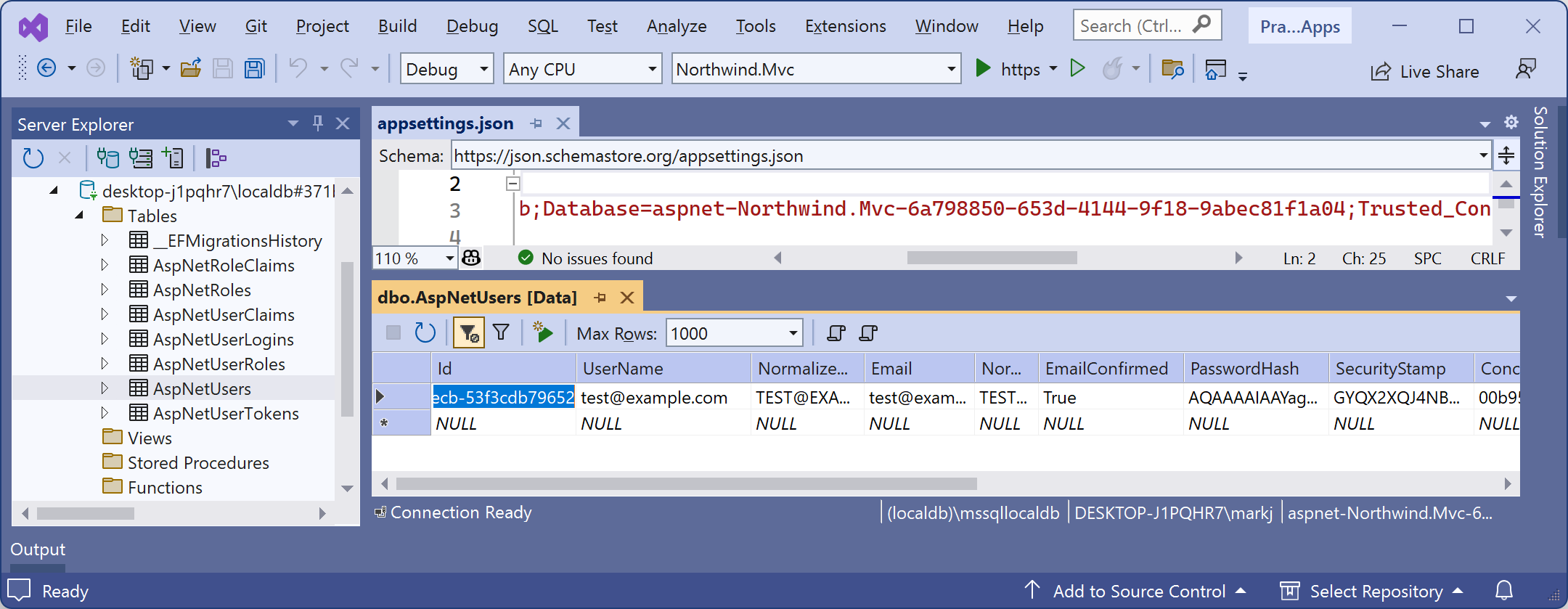The height and width of the screenshot is (609, 1568).
Task: Click the first script-to-file icon after Max Rows
Action: [x=836, y=333]
